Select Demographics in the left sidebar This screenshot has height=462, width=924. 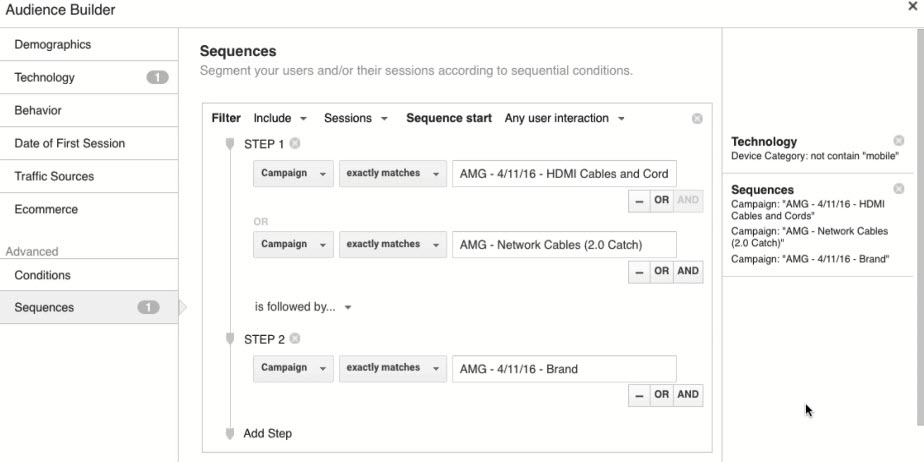tap(53, 45)
